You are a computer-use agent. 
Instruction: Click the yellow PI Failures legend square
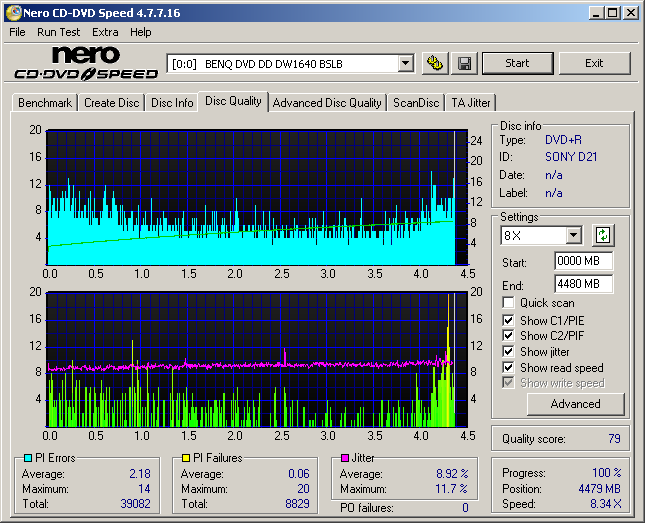coord(185,458)
